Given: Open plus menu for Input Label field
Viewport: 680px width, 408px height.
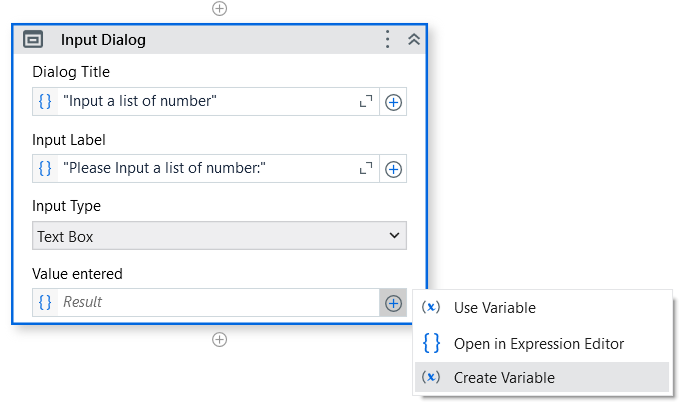Looking at the screenshot, I should [x=393, y=169].
